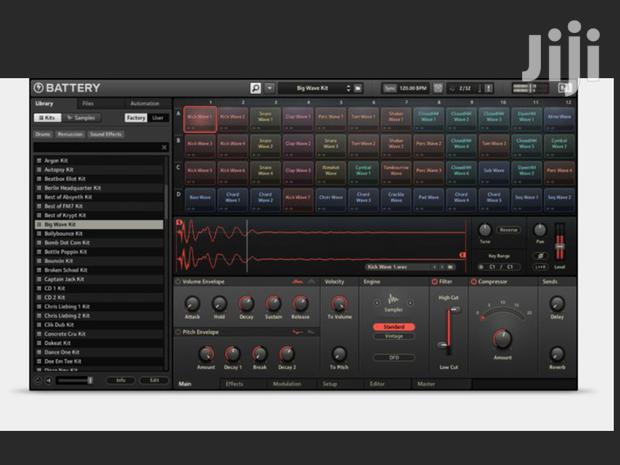Select the Sub Wave pad
This screenshot has height=465, width=620.
[494, 173]
